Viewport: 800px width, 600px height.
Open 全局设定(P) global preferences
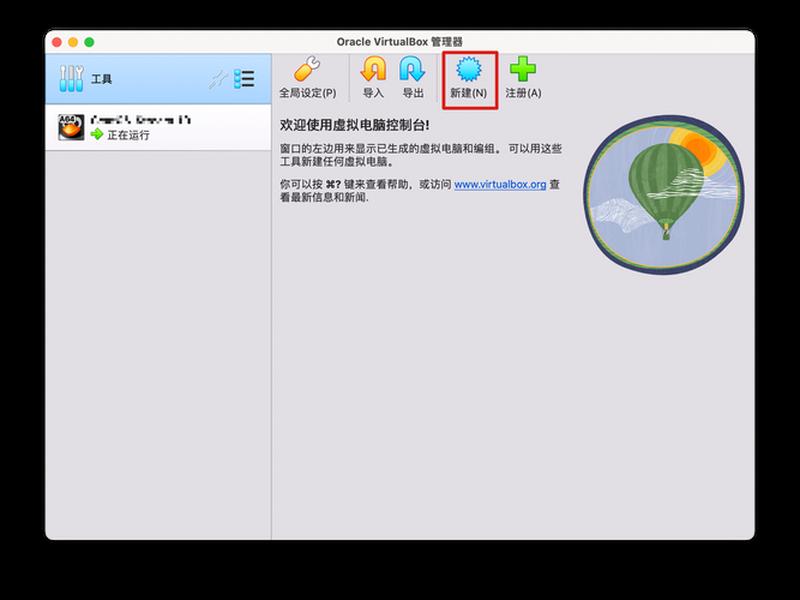[x=307, y=78]
